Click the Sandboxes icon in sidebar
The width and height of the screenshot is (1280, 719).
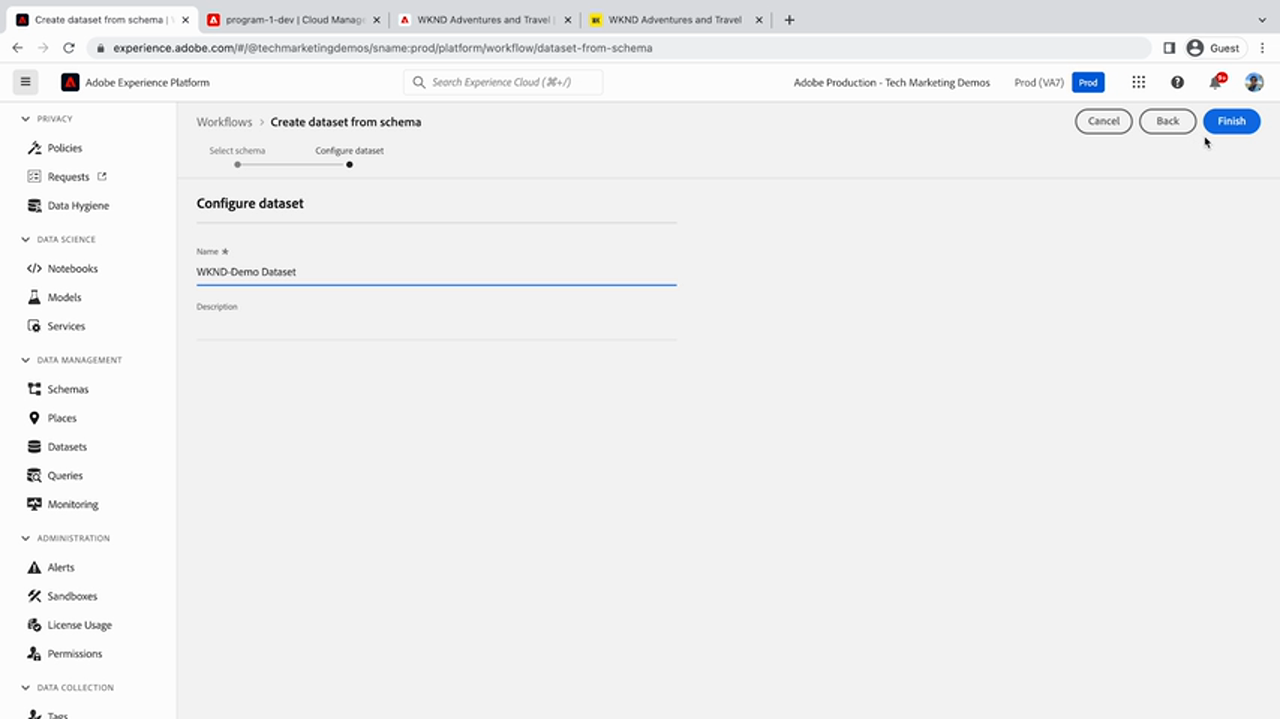(34, 596)
